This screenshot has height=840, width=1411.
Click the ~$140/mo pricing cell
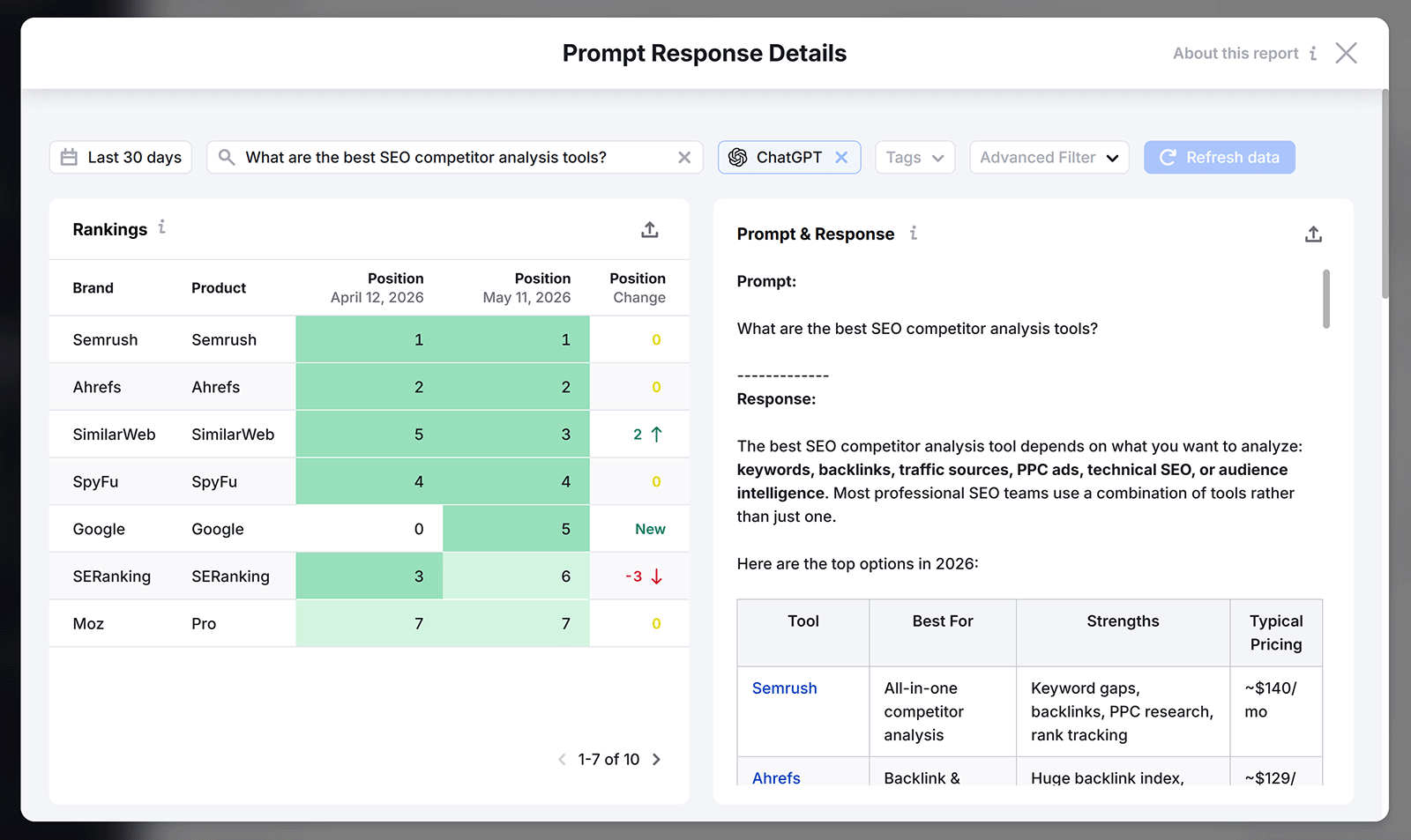[1276, 711]
